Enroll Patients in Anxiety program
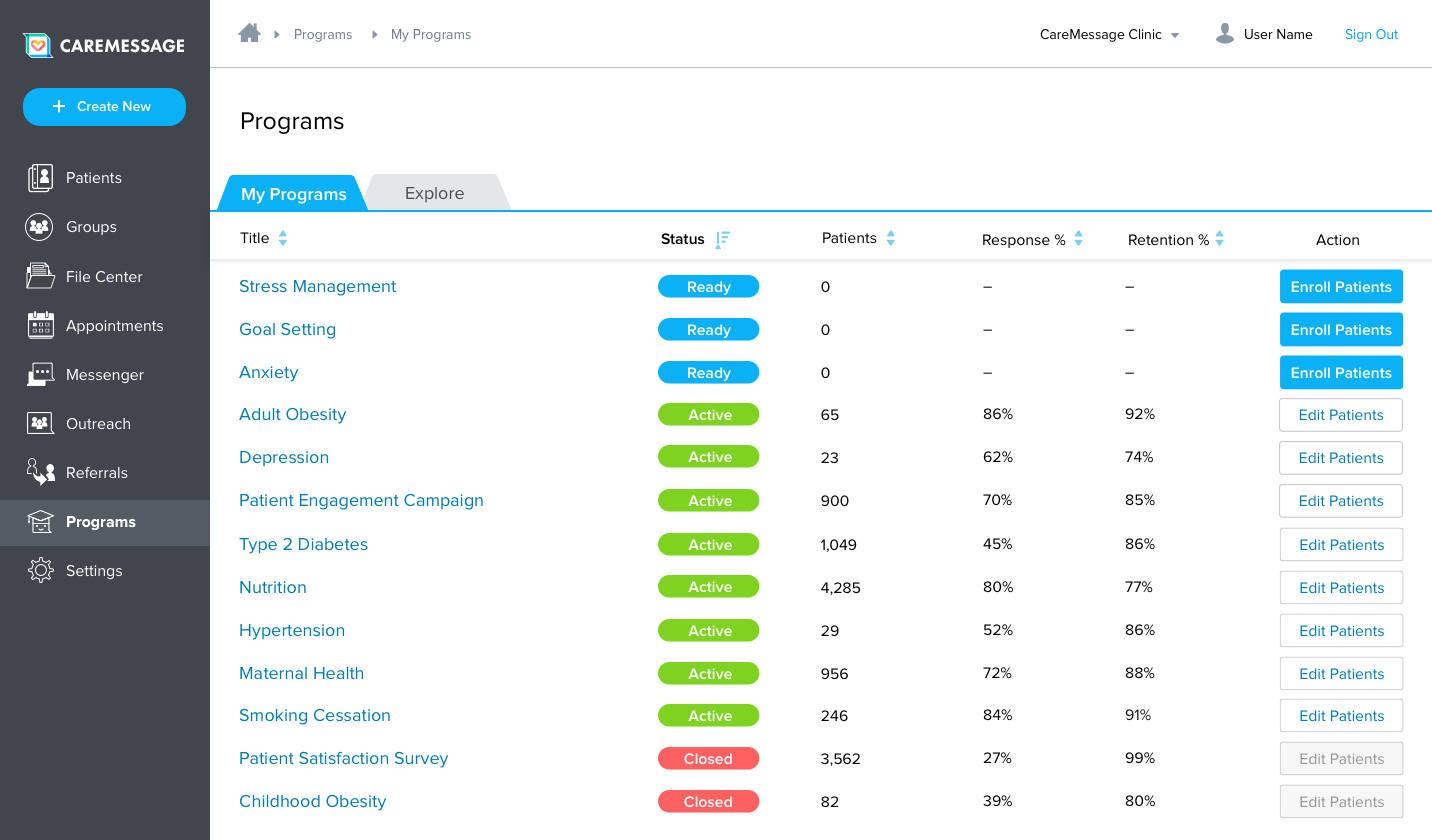 pyautogui.click(x=1341, y=372)
